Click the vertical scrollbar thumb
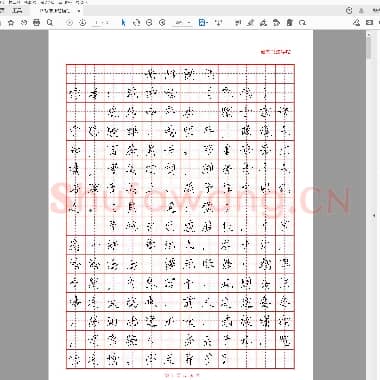The height and width of the screenshot is (380, 380). (369, 47)
